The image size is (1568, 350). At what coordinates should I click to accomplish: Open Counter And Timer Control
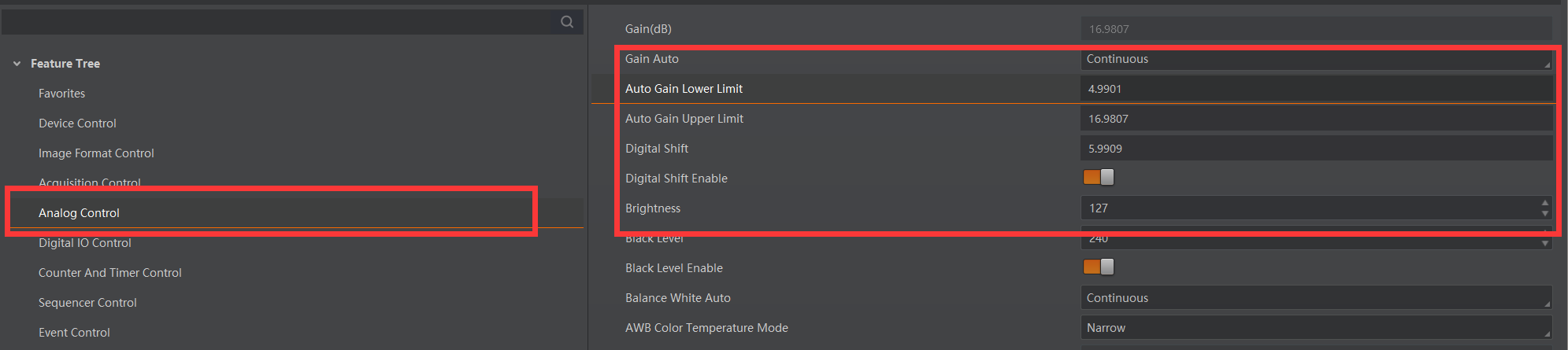coord(110,273)
